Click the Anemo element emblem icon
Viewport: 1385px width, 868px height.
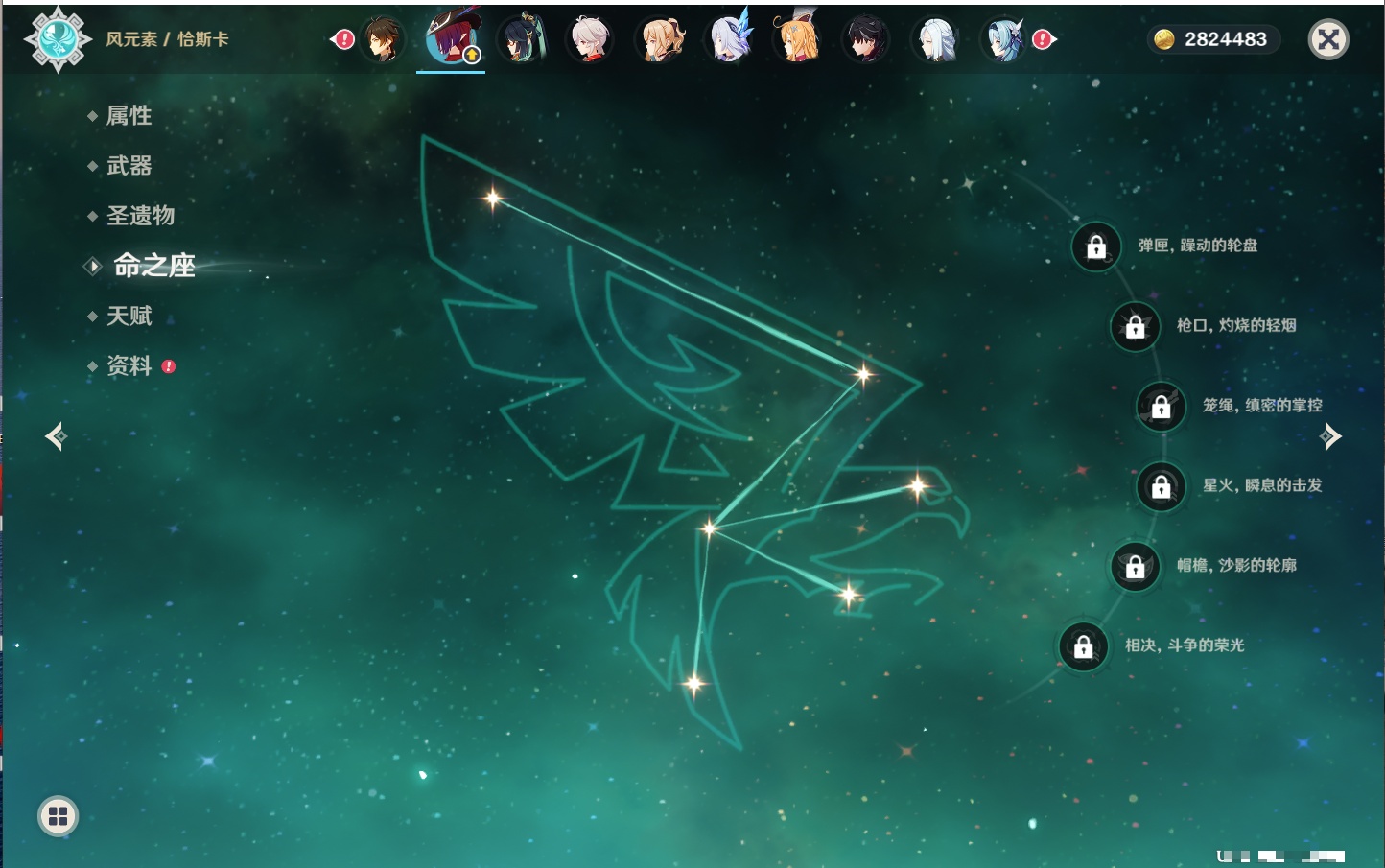pyautogui.click(x=58, y=39)
